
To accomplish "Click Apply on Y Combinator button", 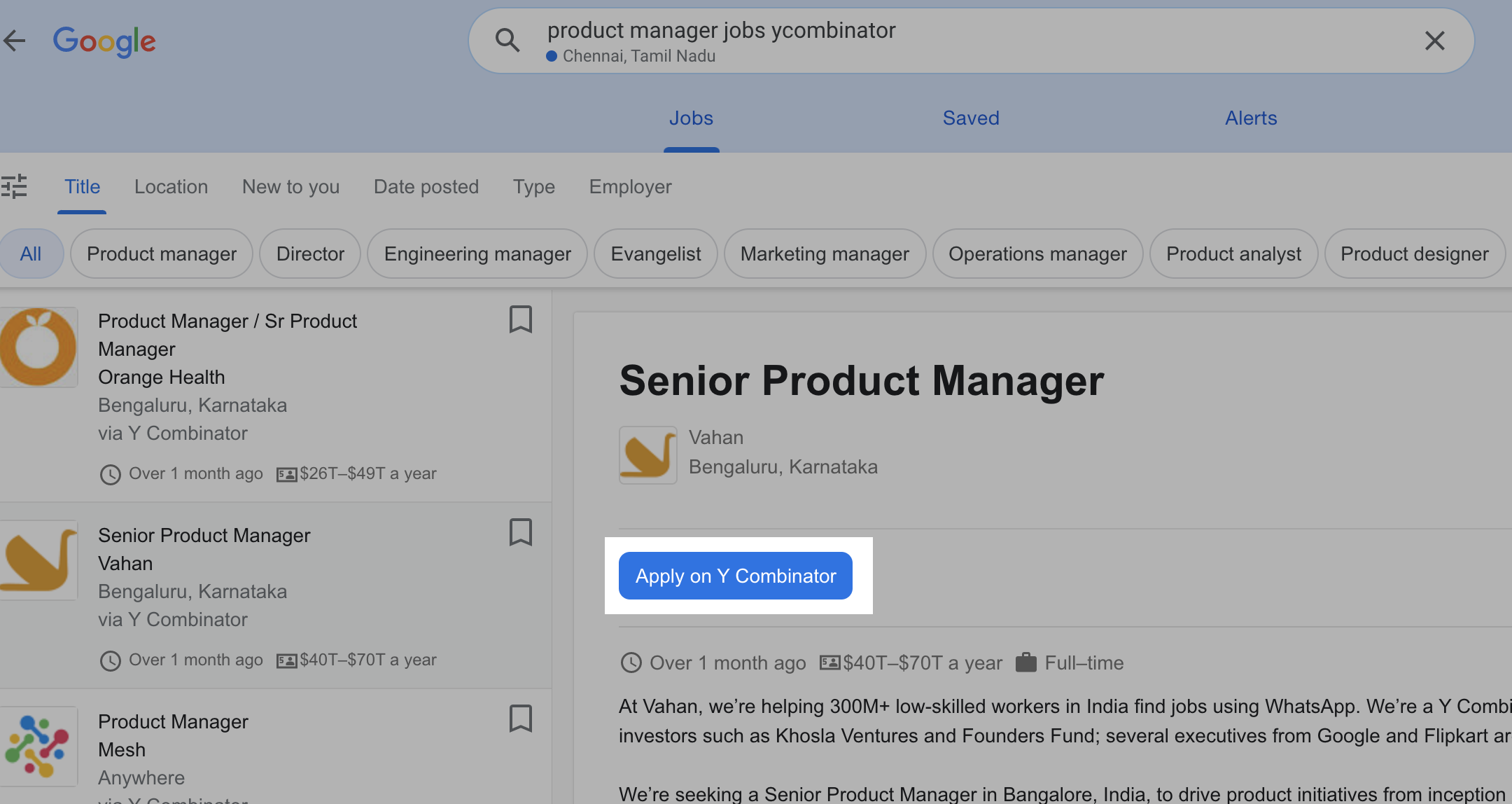I will (x=735, y=576).
